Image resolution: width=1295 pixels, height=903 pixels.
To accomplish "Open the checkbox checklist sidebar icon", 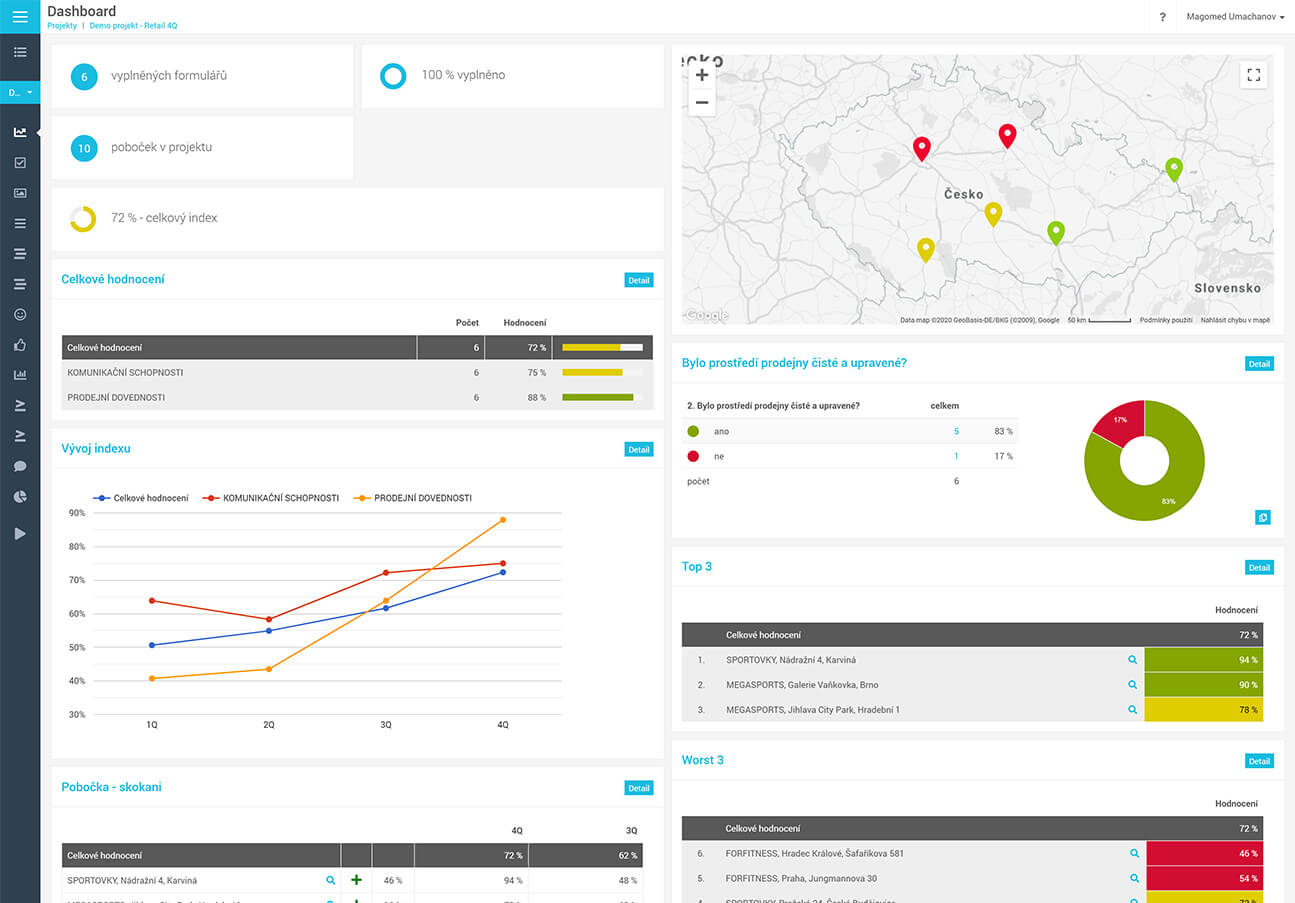I will click(x=20, y=162).
